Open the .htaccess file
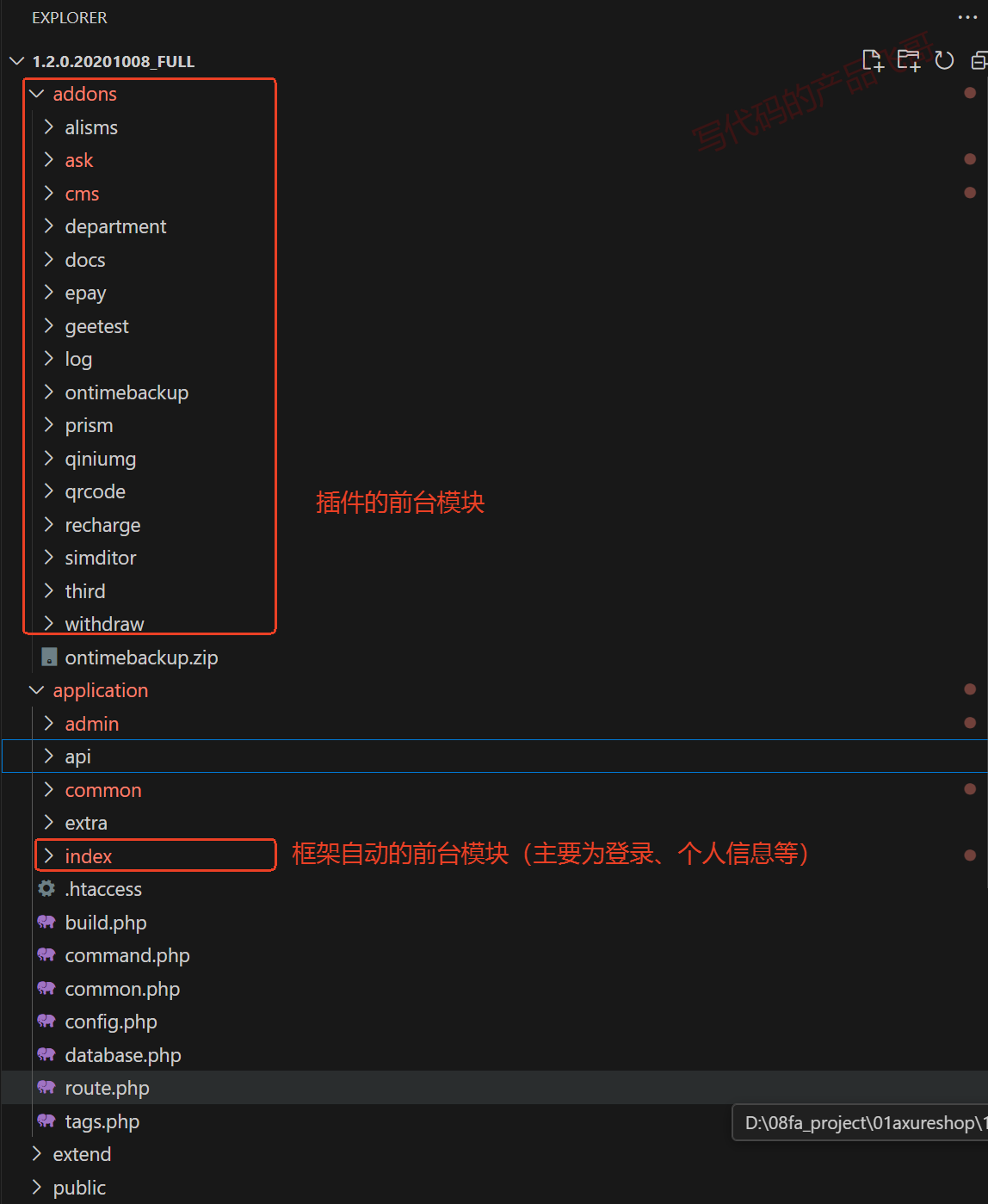 (103, 889)
